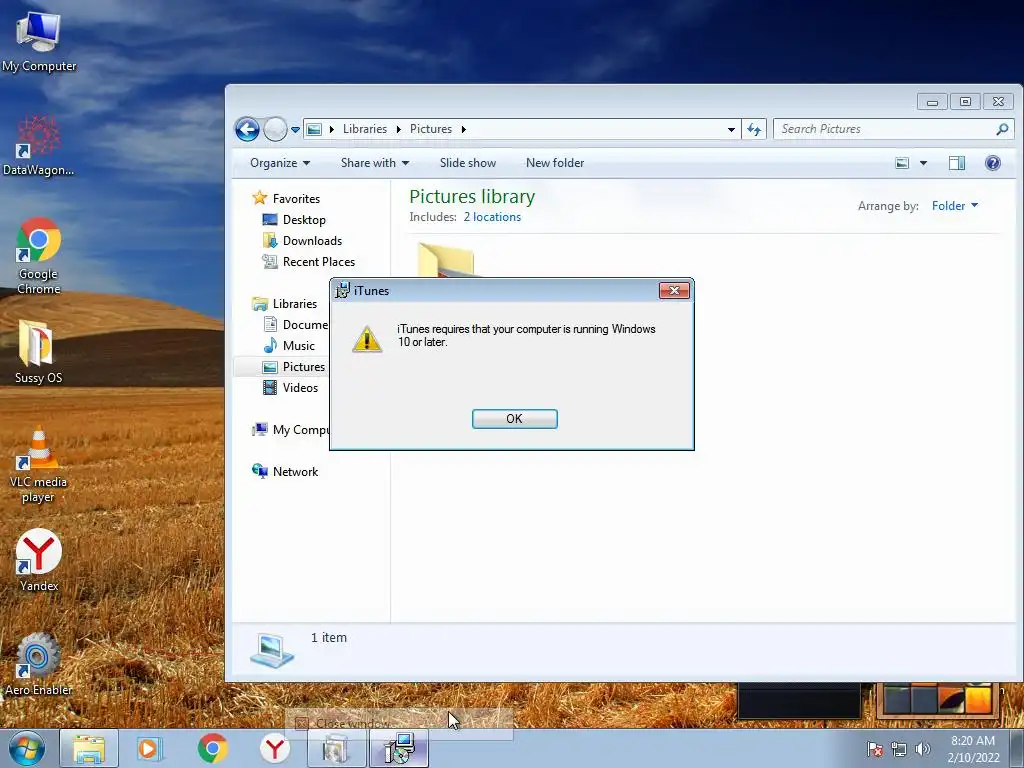This screenshot has width=1024, height=768.
Task: Expand the arrow before Libraries in address bar
Action: pyautogui.click(x=332, y=129)
